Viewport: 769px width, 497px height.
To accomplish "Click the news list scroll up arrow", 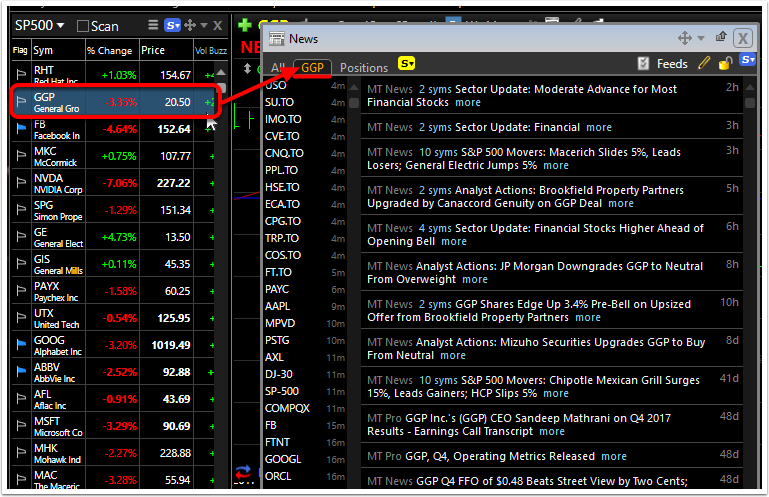I will tap(749, 87).
